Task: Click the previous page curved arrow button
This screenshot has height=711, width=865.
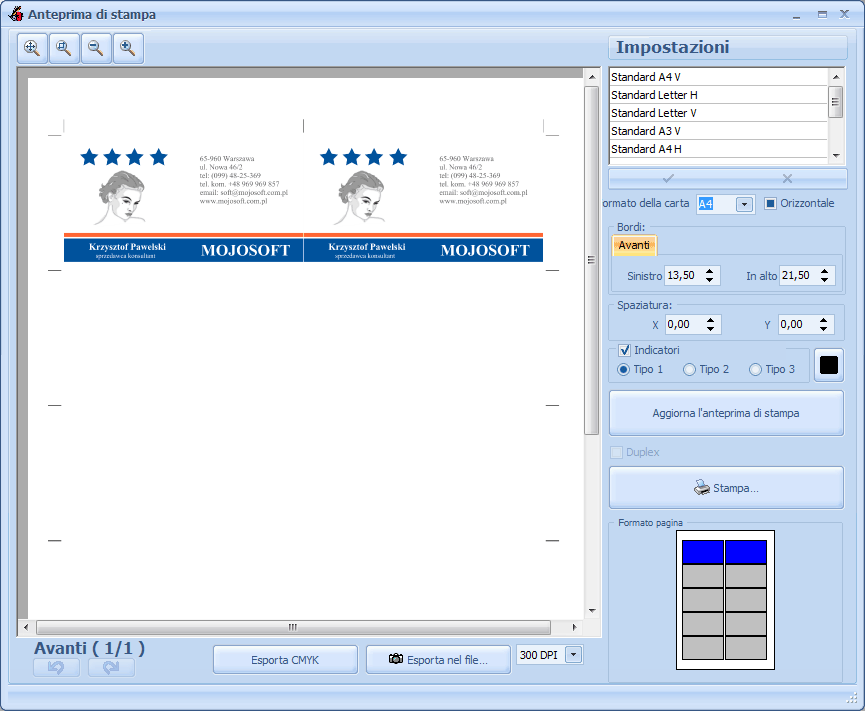Action: [x=56, y=667]
